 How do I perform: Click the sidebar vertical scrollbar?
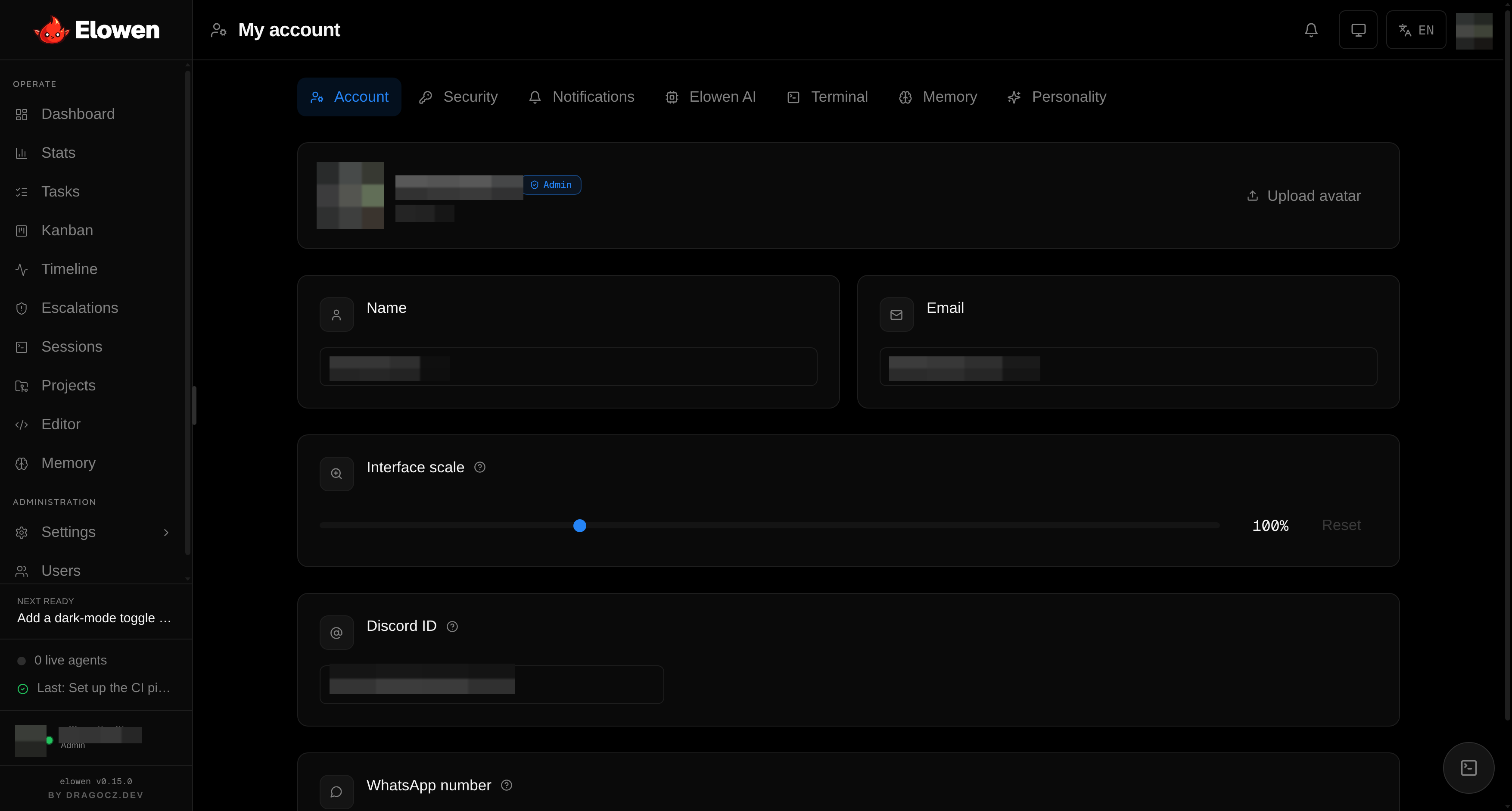tap(188, 312)
